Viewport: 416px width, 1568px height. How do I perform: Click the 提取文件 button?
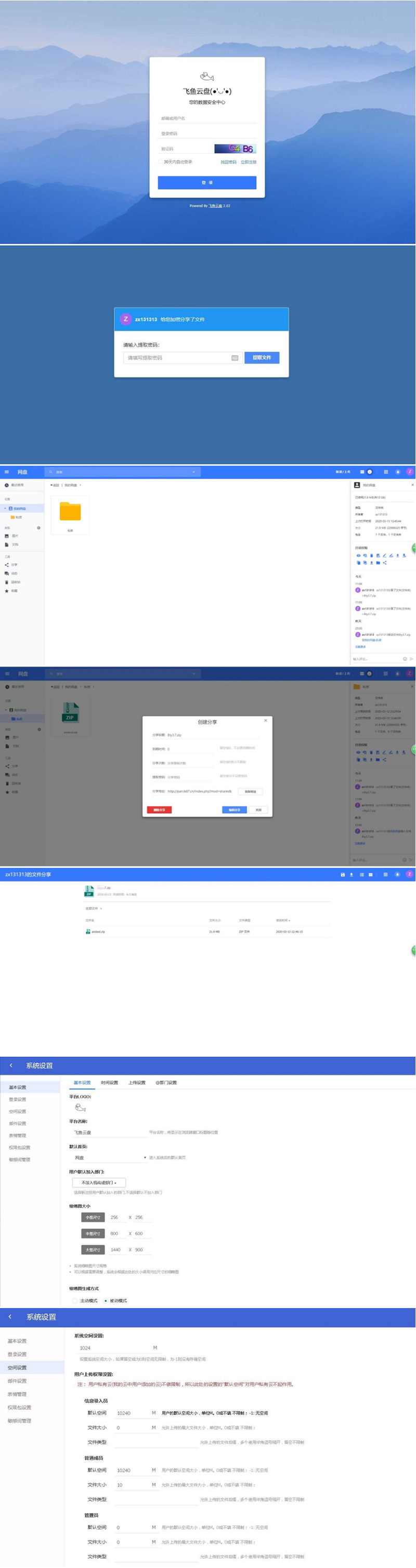point(262,358)
